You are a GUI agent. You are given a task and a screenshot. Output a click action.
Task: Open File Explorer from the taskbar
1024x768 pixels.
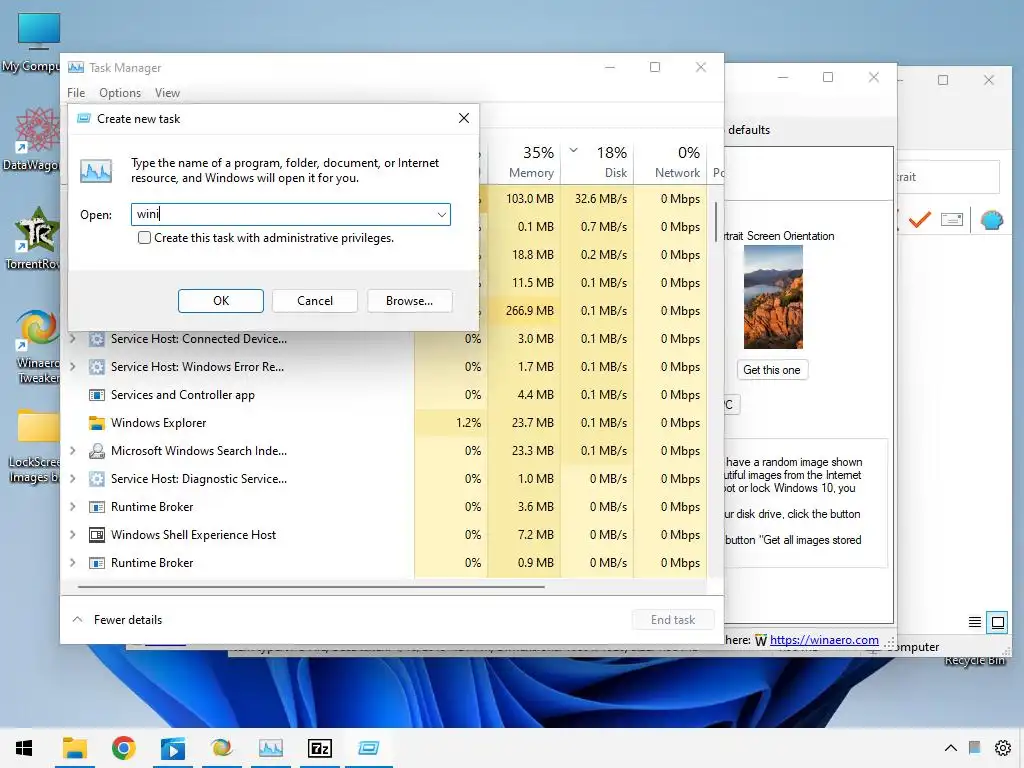tap(74, 748)
